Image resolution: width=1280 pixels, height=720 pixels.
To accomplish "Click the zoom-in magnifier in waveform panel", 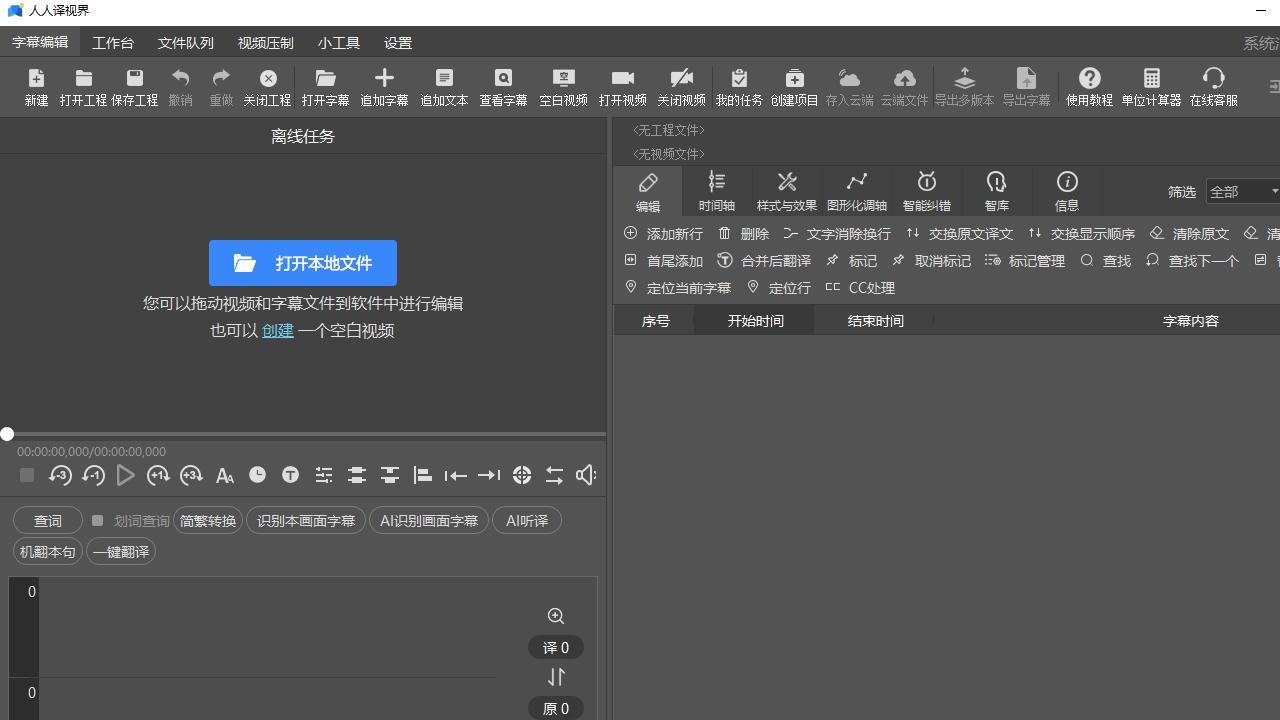I will click(x=556, y=616).
